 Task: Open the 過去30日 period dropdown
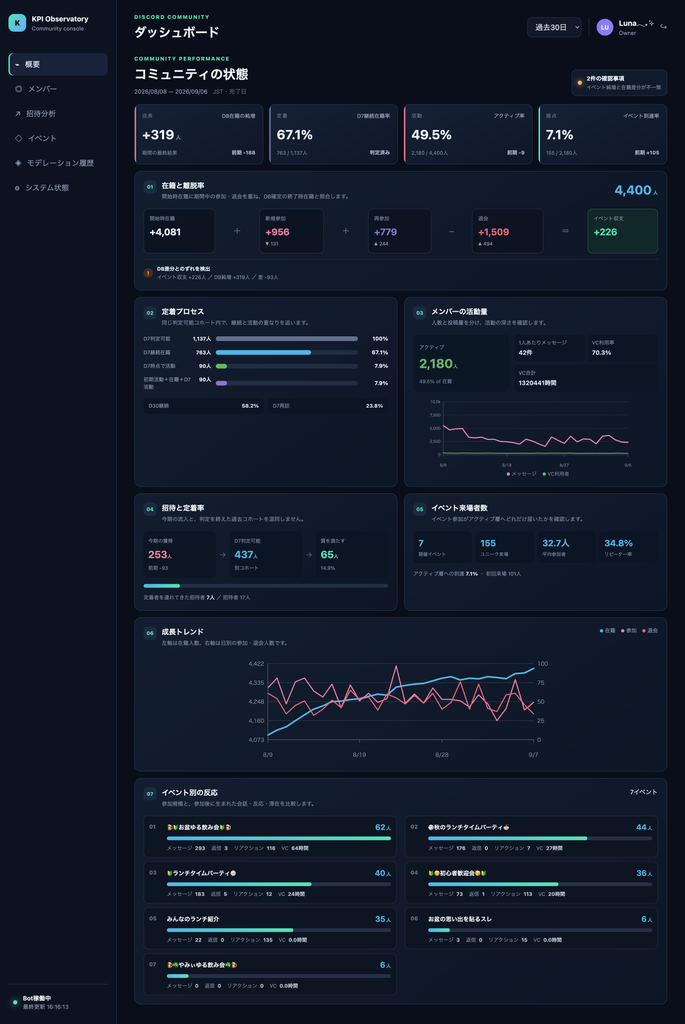554,27
